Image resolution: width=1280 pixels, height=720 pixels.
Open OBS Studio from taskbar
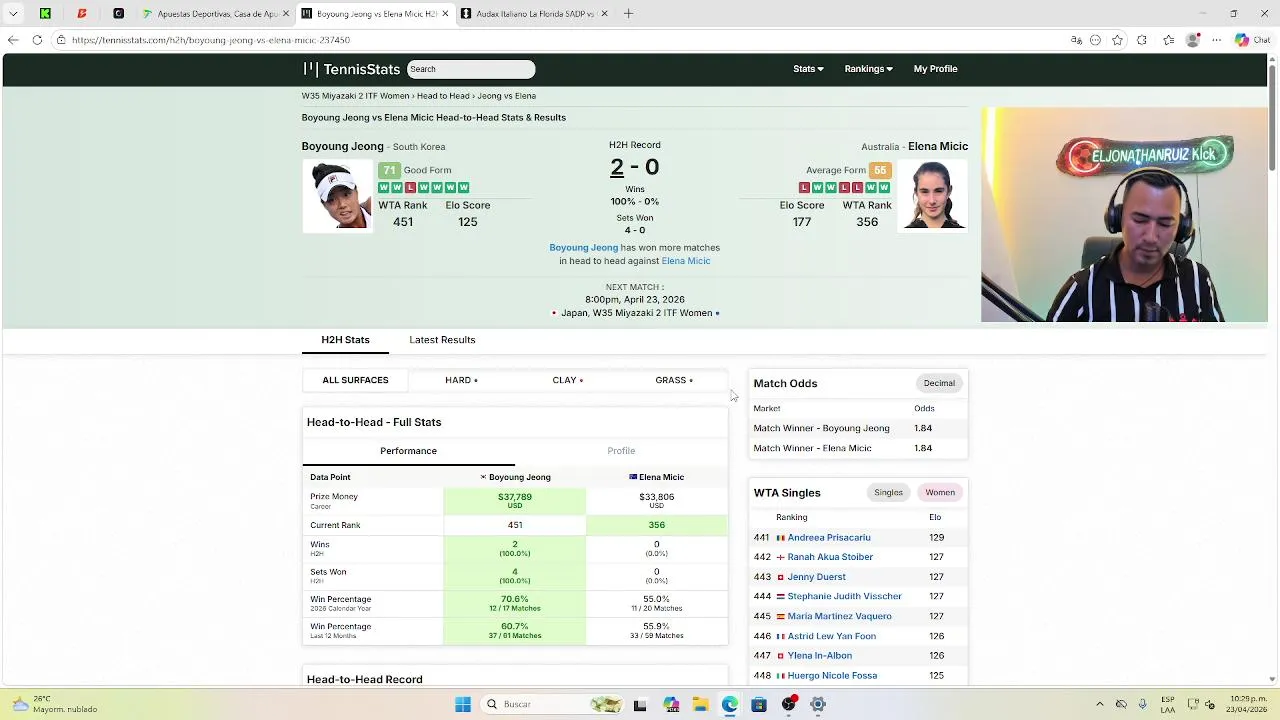(x=789, y=704)
